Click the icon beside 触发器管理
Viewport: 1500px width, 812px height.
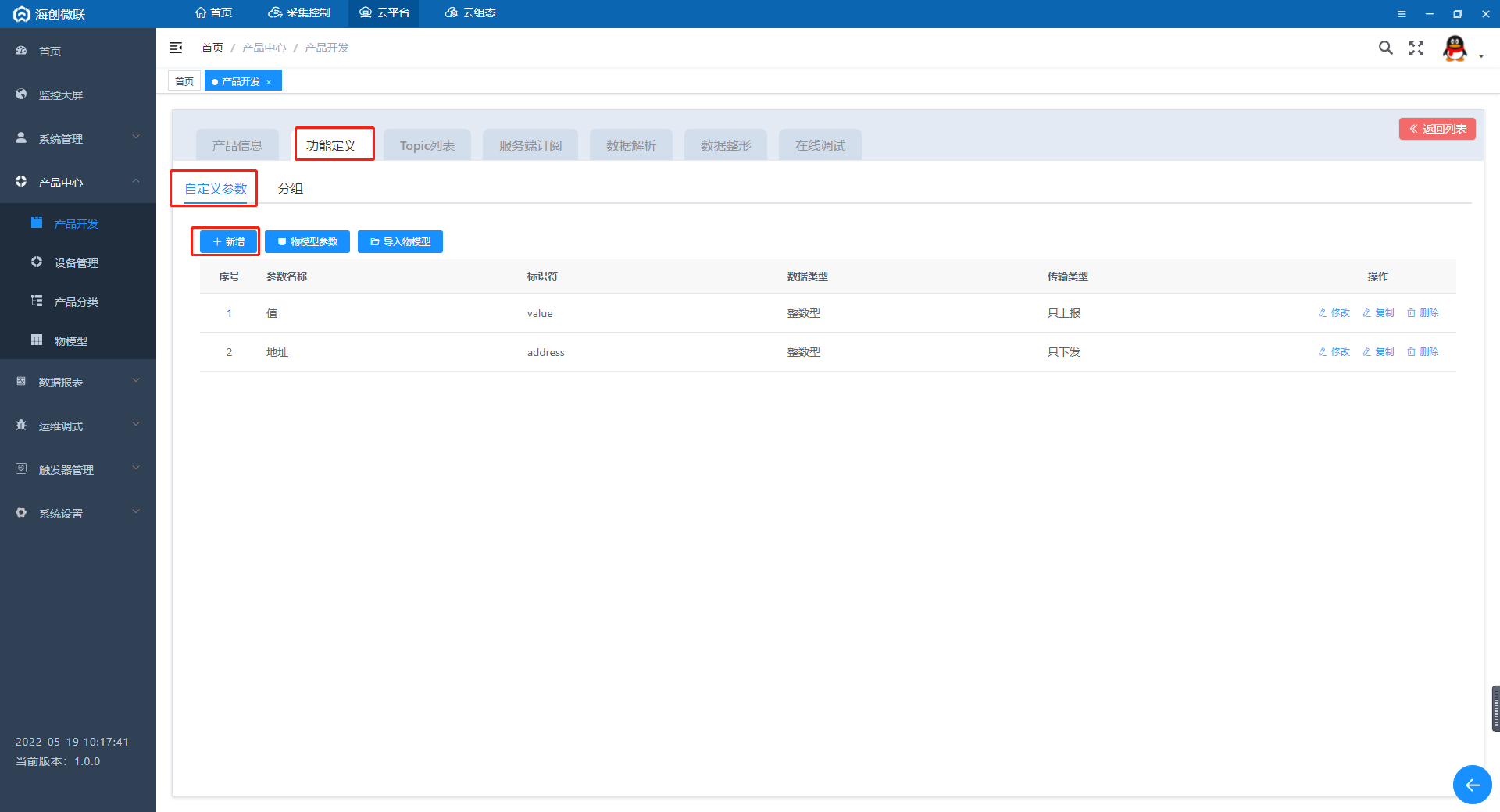pyautogui.click(x=21, y=468)
